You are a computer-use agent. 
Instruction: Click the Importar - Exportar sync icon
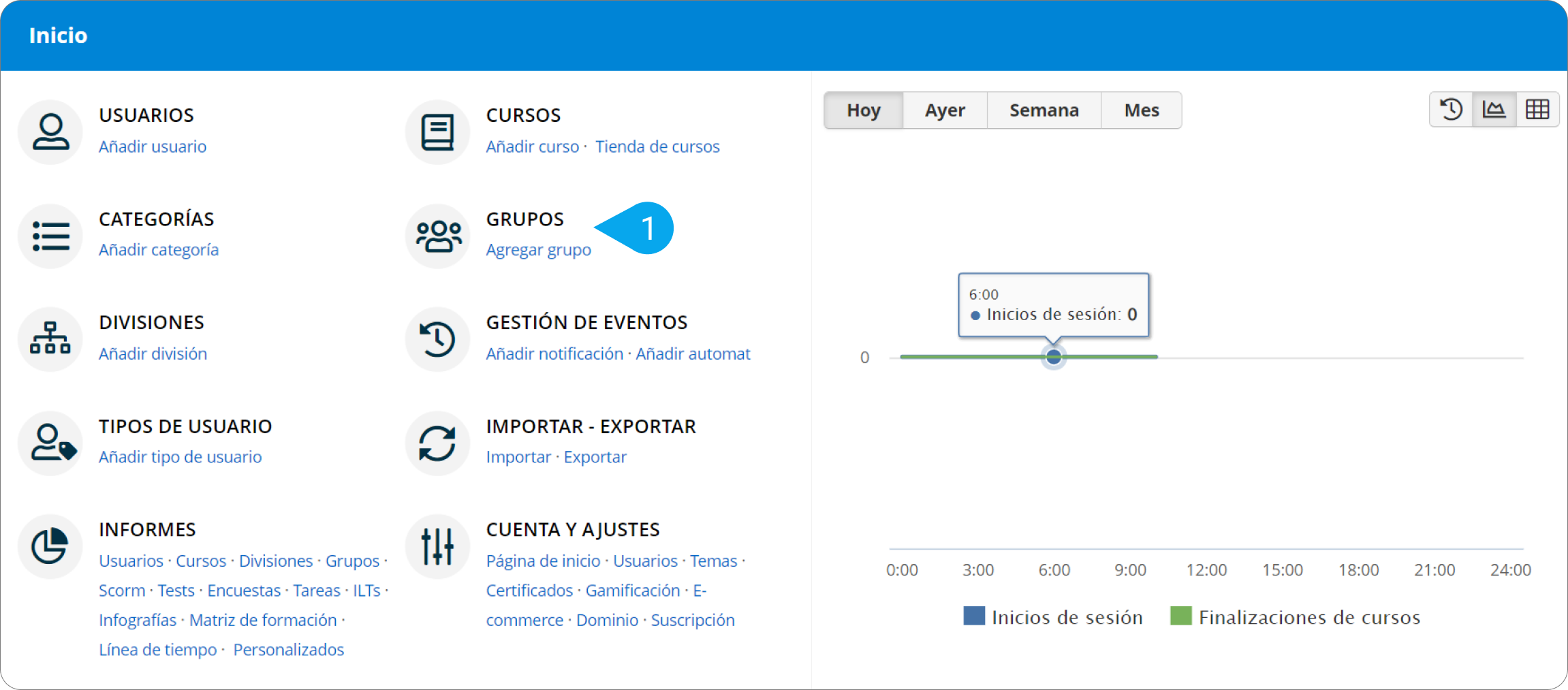437,443
